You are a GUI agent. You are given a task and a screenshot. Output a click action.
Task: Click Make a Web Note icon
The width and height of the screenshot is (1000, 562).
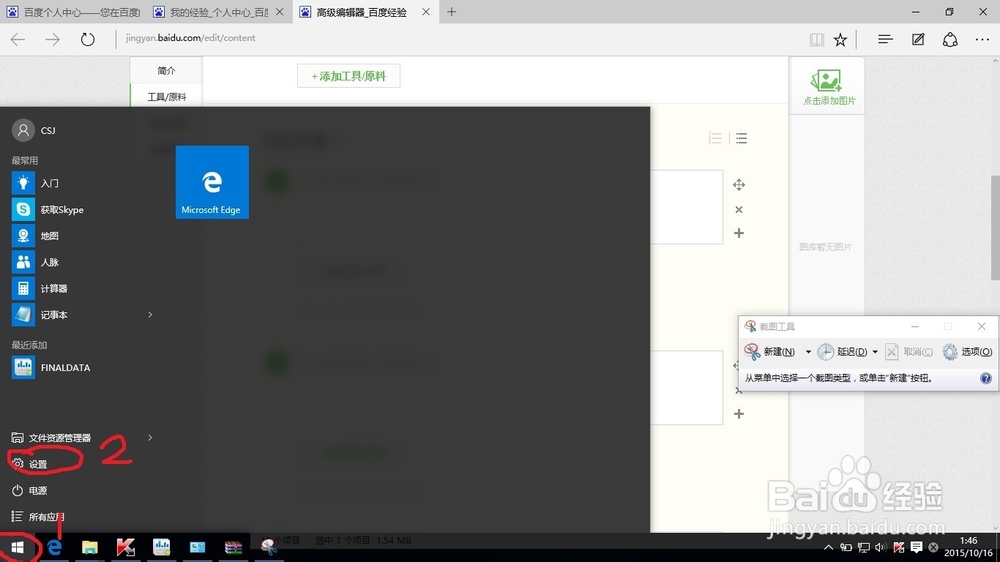918,40
